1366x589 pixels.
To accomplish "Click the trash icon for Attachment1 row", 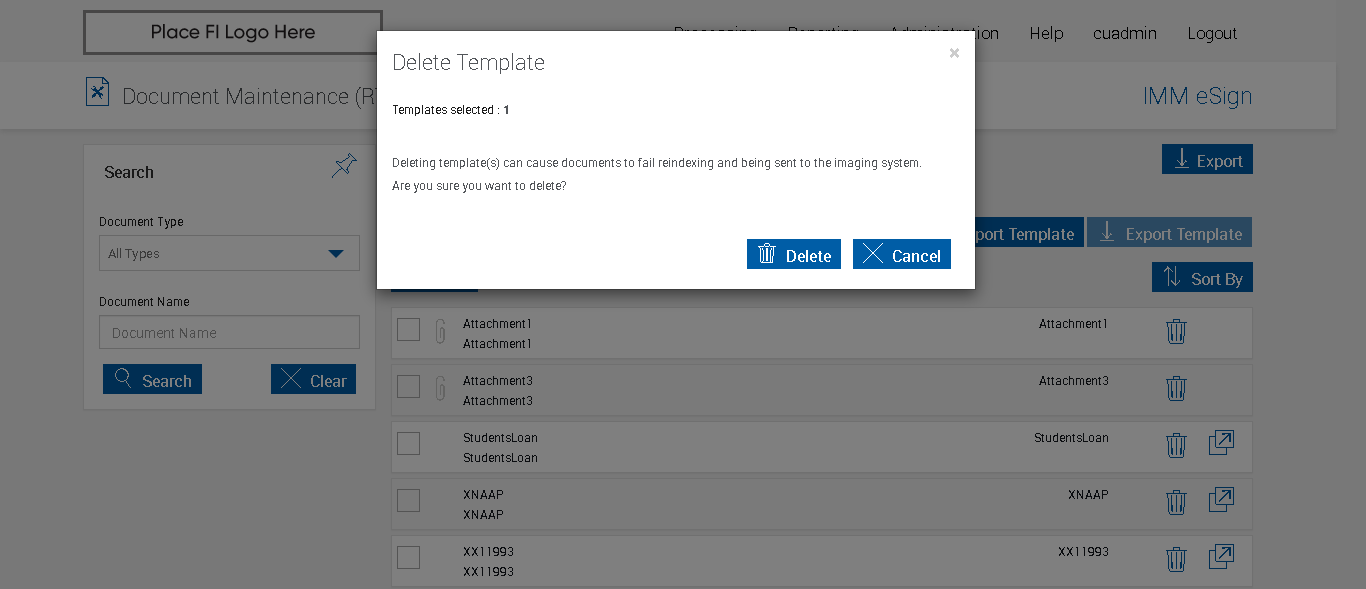I will tap(1176, 331).
